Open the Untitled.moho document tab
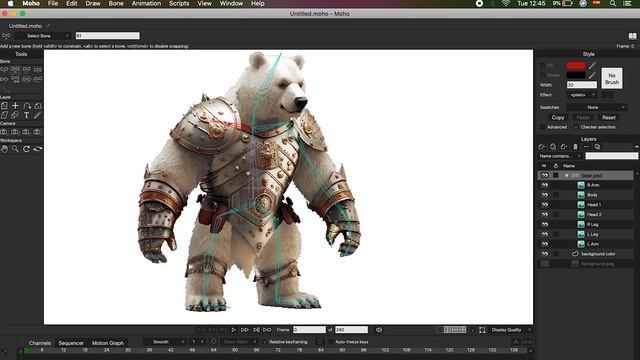This screenshot has height=360, width=640. point(25,26)
